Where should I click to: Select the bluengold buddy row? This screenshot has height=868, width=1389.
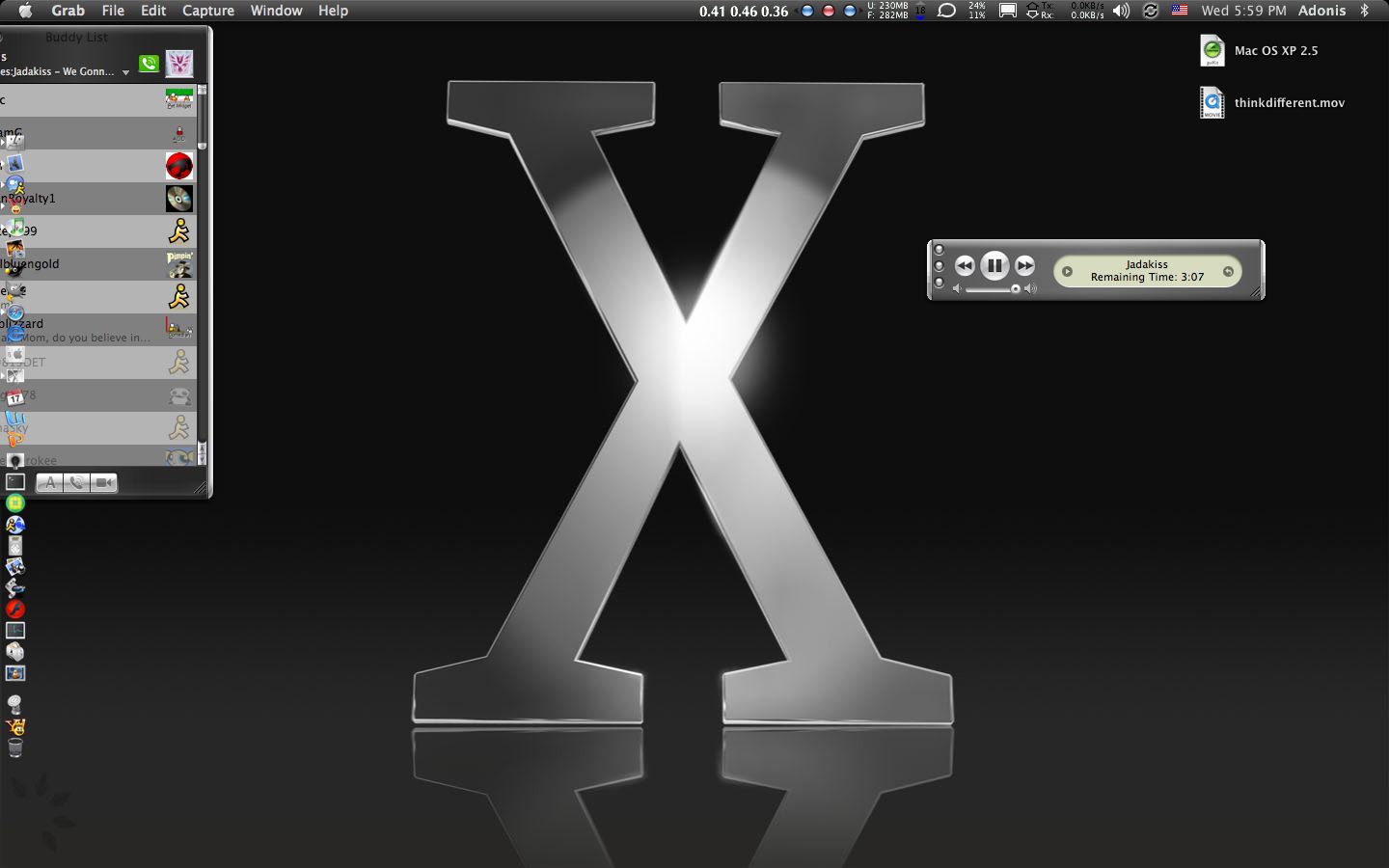coord(97,264)
